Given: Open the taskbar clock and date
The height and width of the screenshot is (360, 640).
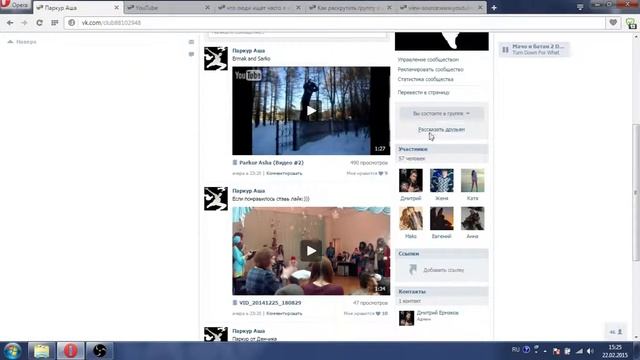Looking at the screenshot, I should point(615,351).
